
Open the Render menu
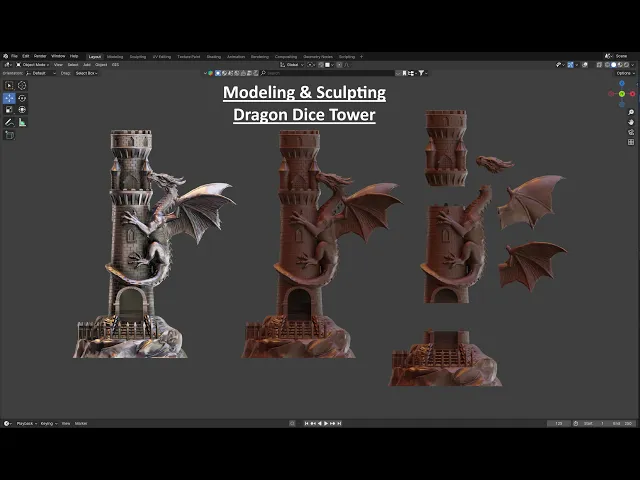pyautogui.click(x=40, y=56)
